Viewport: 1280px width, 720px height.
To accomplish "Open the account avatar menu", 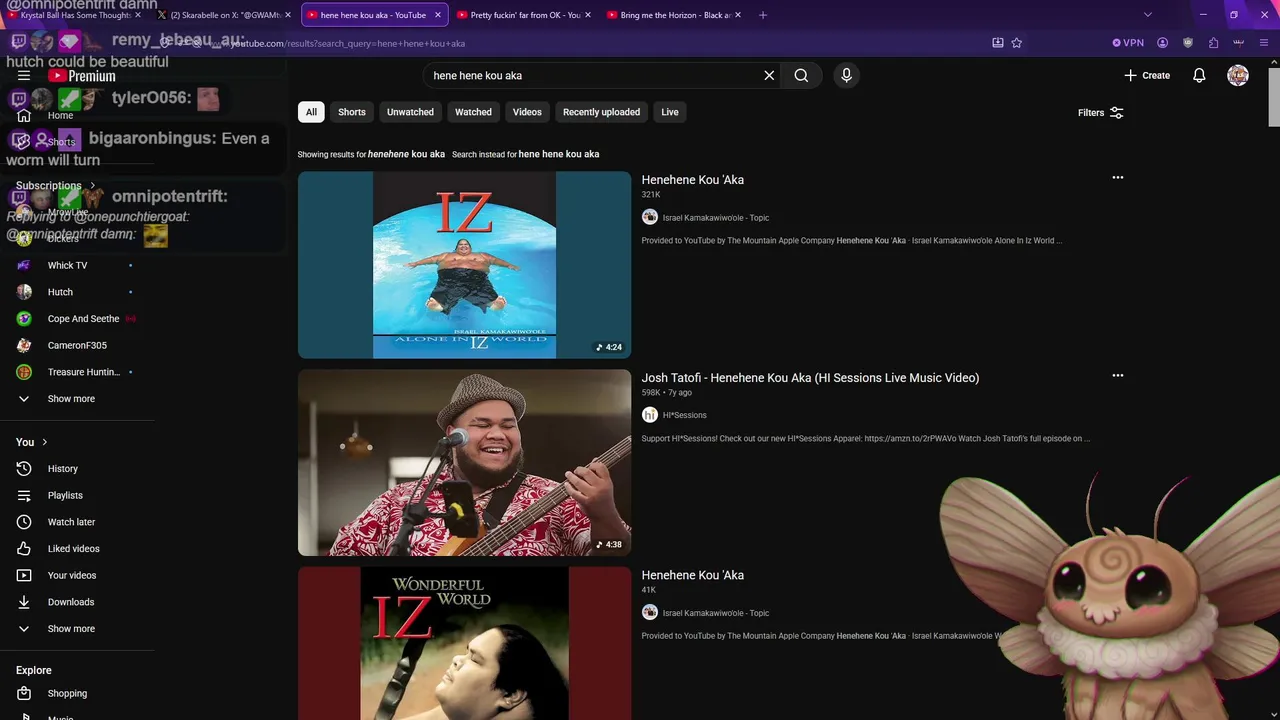I will (1238, 75).
